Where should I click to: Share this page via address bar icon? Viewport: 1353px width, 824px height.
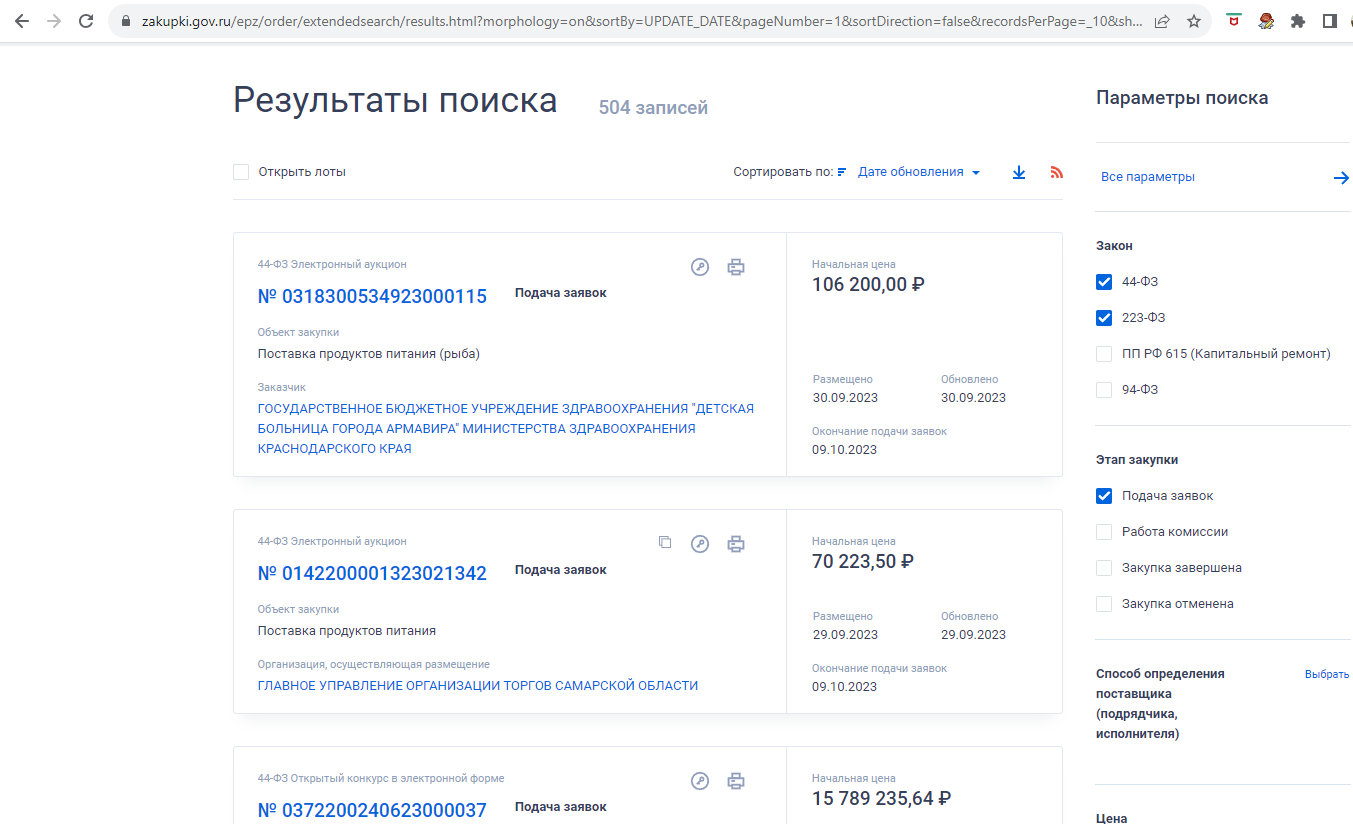[1162, 21]
